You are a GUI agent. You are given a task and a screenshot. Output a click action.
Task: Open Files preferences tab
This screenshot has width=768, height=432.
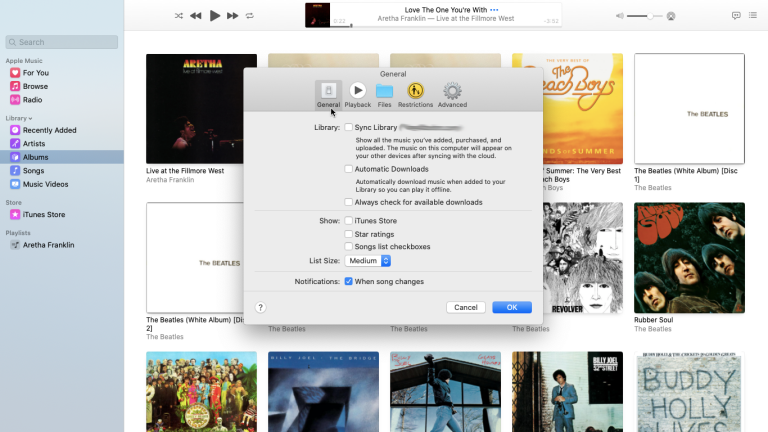[384, 95]
